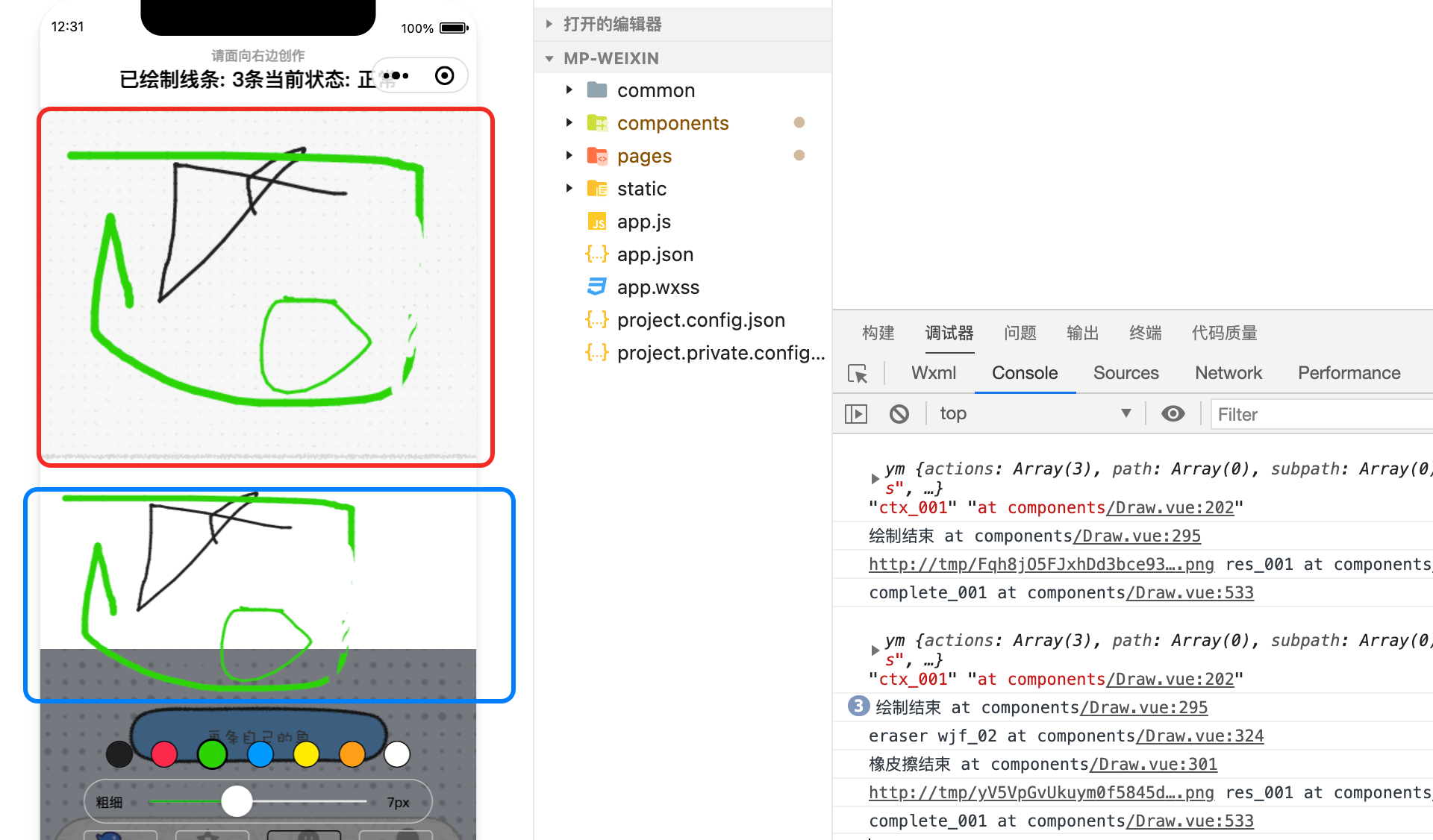Click the eye live expression icon
Screen dimensions: 1433x840
pos(1173,414)
